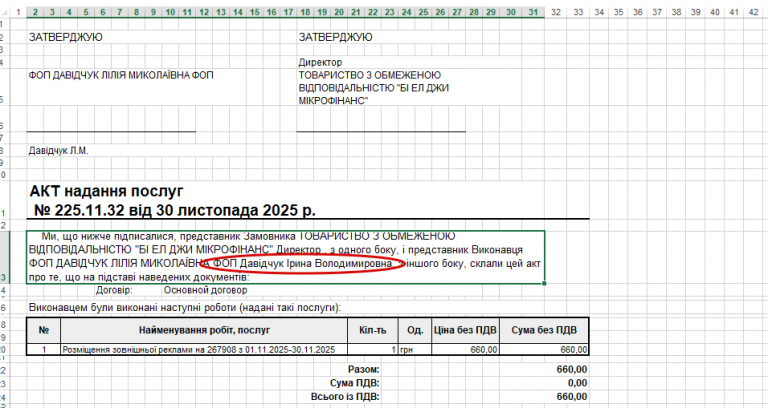This screenshot has height=408, width=768.
Task: Select the Договір: label cell
Action: 114,290
